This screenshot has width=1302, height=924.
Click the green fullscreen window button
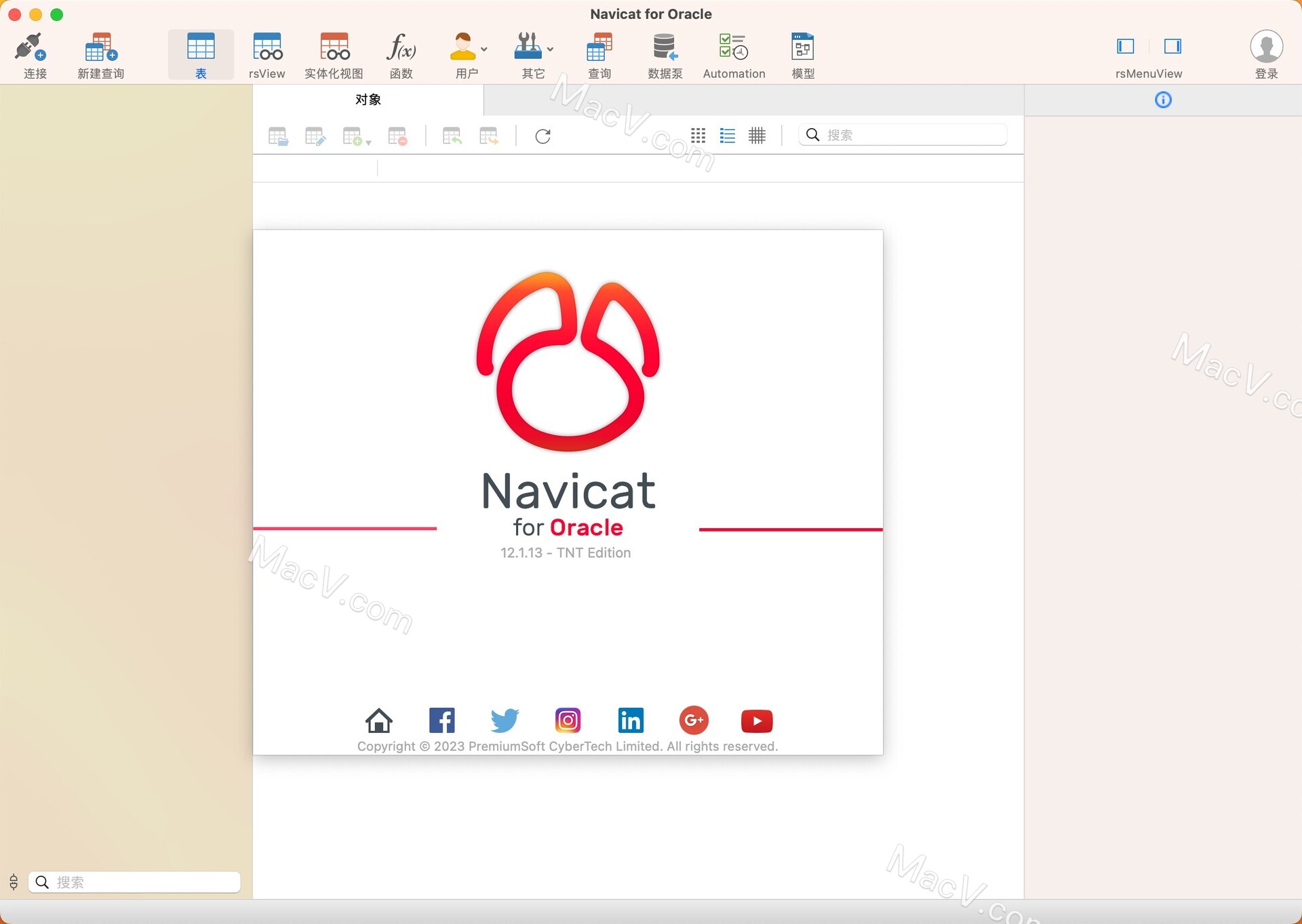57,14
